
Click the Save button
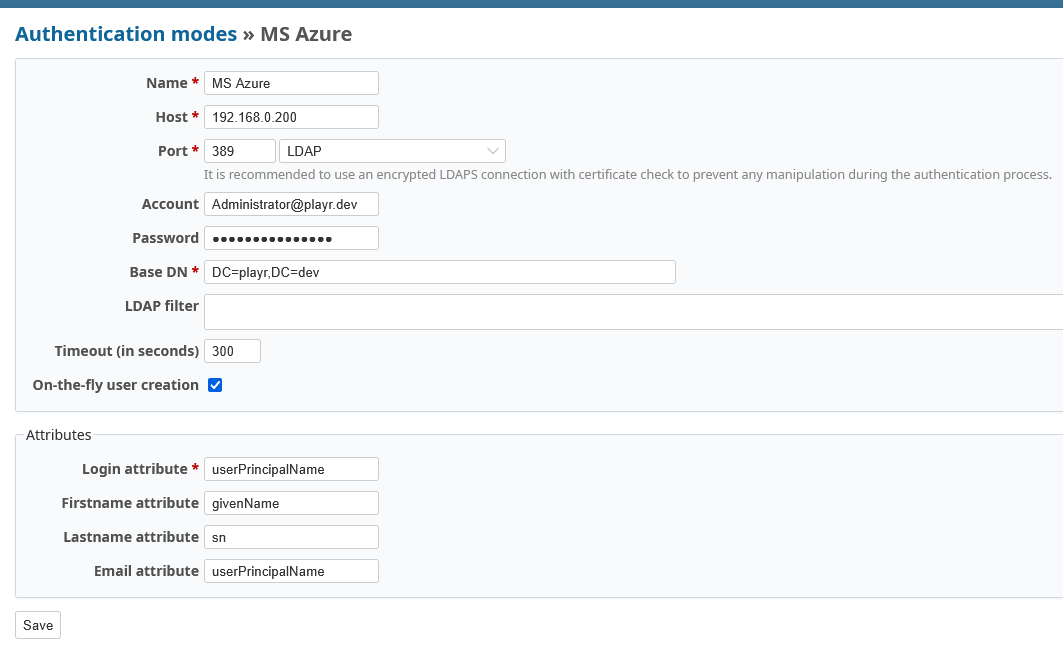click(37, 624)
